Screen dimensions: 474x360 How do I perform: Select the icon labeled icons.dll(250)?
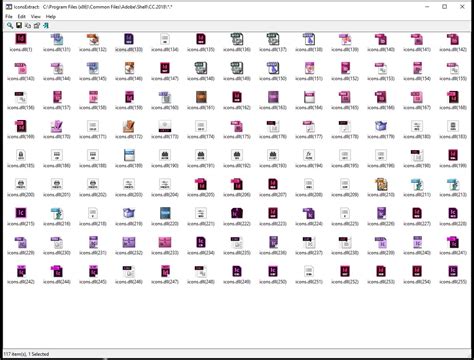[273, 271]
